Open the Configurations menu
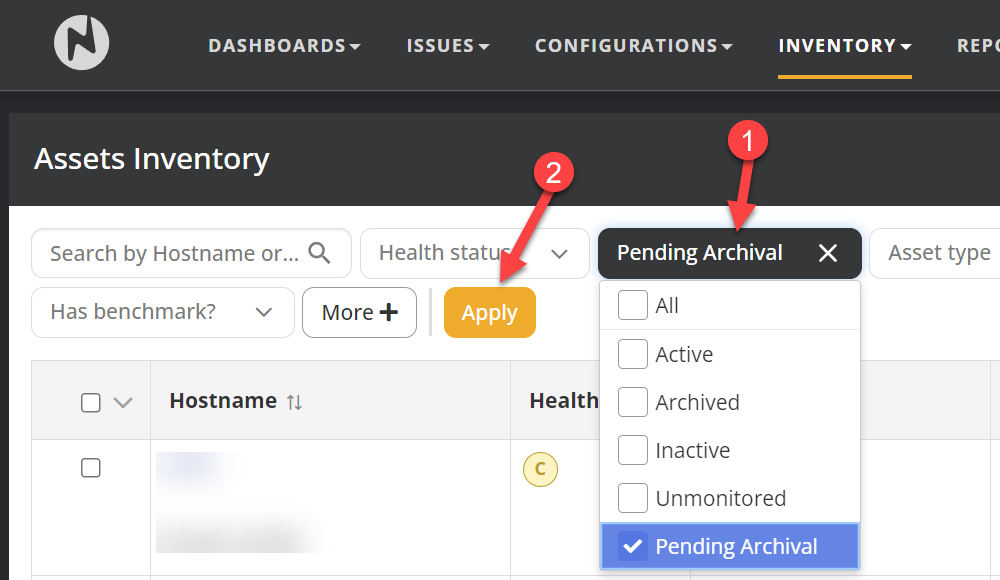This screenshot has width=1000, height=580. [633, 46]
